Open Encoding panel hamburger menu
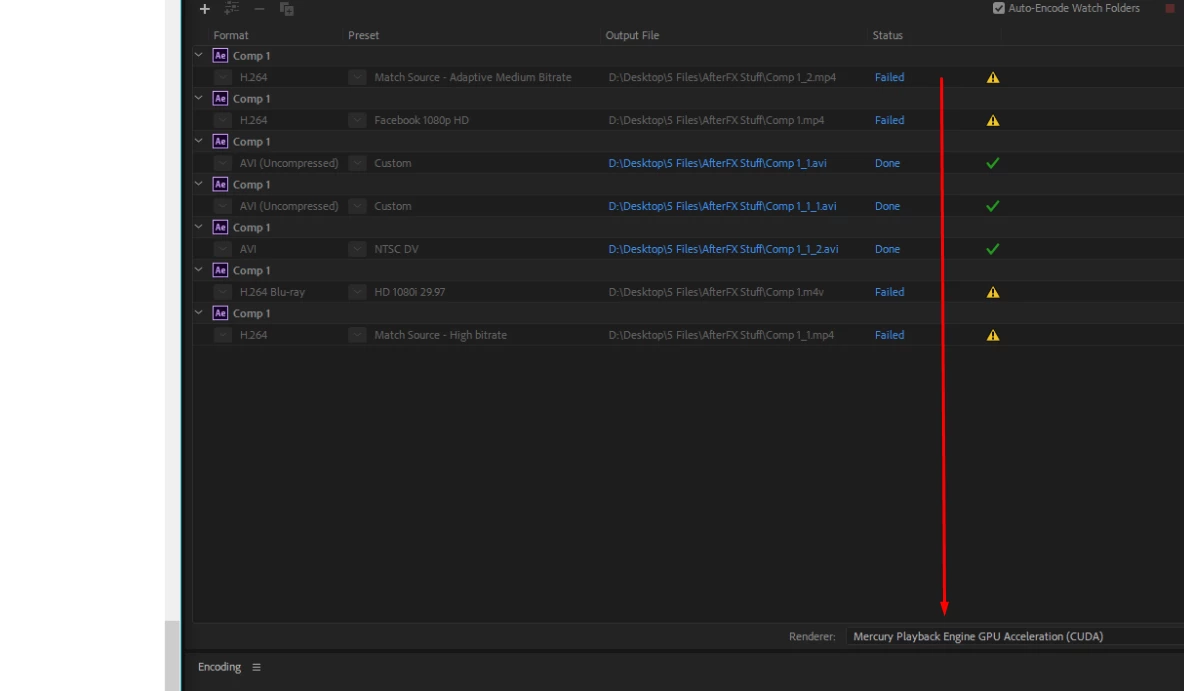The image size is (1184, 691). [x=257, y=668]
